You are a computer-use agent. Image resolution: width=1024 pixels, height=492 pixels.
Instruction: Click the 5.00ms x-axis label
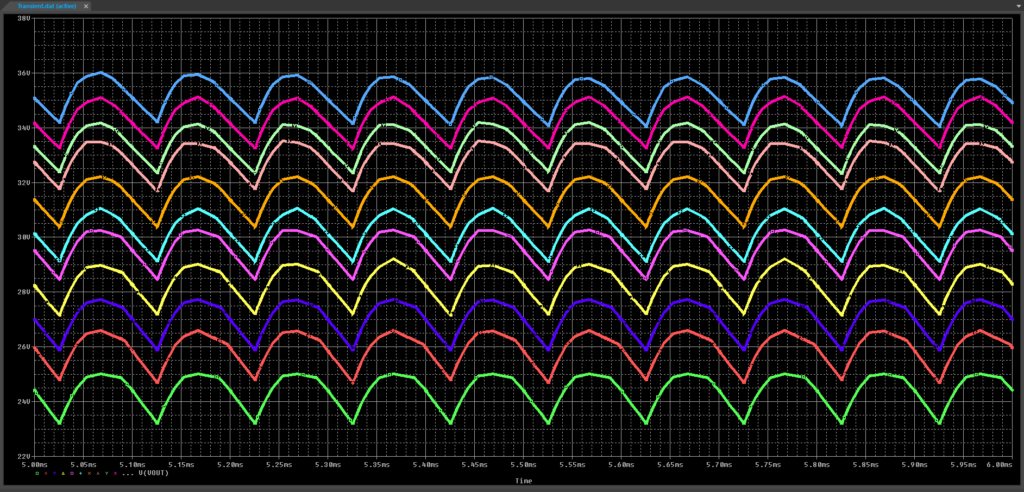click(35, 465)
